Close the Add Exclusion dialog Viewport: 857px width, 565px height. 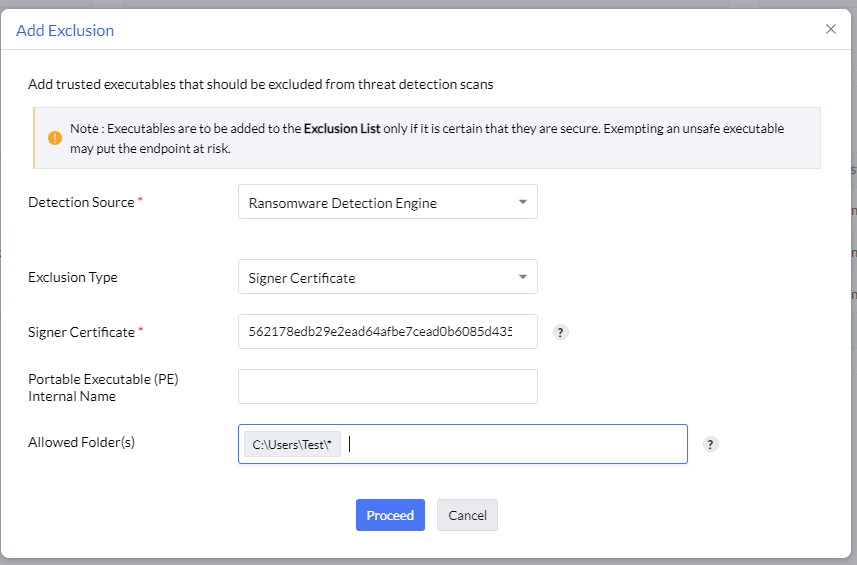(x=831, y=29)
